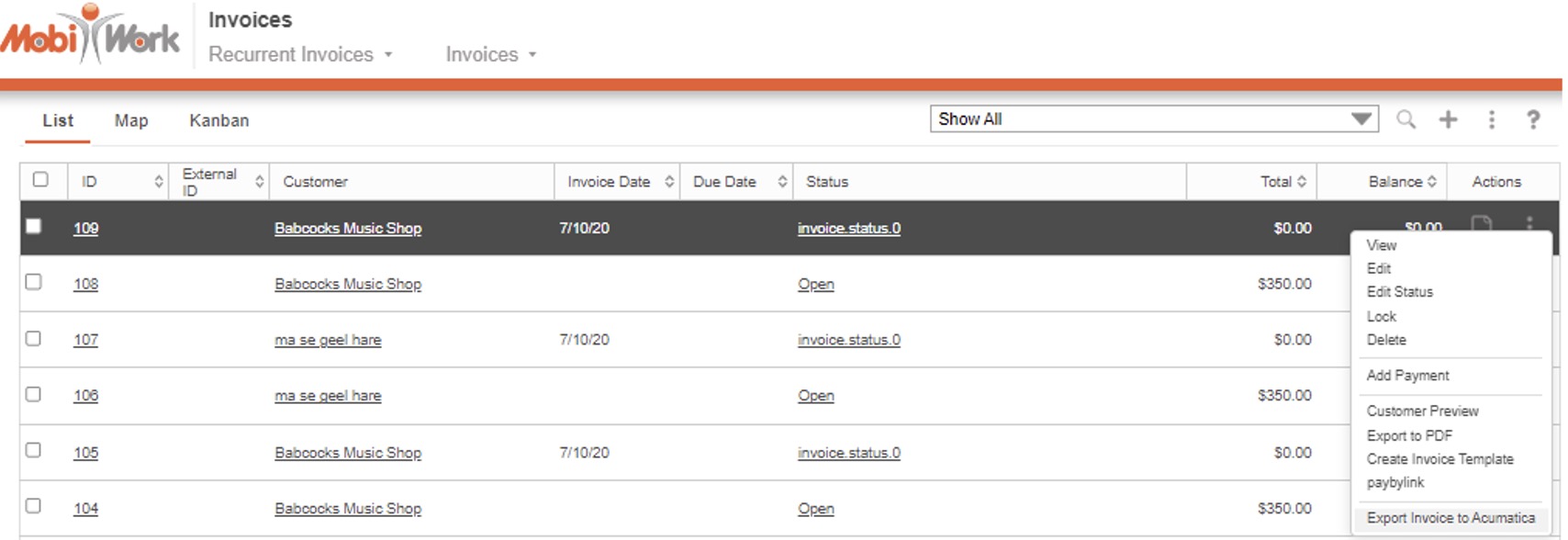Open the vertical dots options menu in toolbar
Screen dimensions: 1568x540
tap(1491, 119)
